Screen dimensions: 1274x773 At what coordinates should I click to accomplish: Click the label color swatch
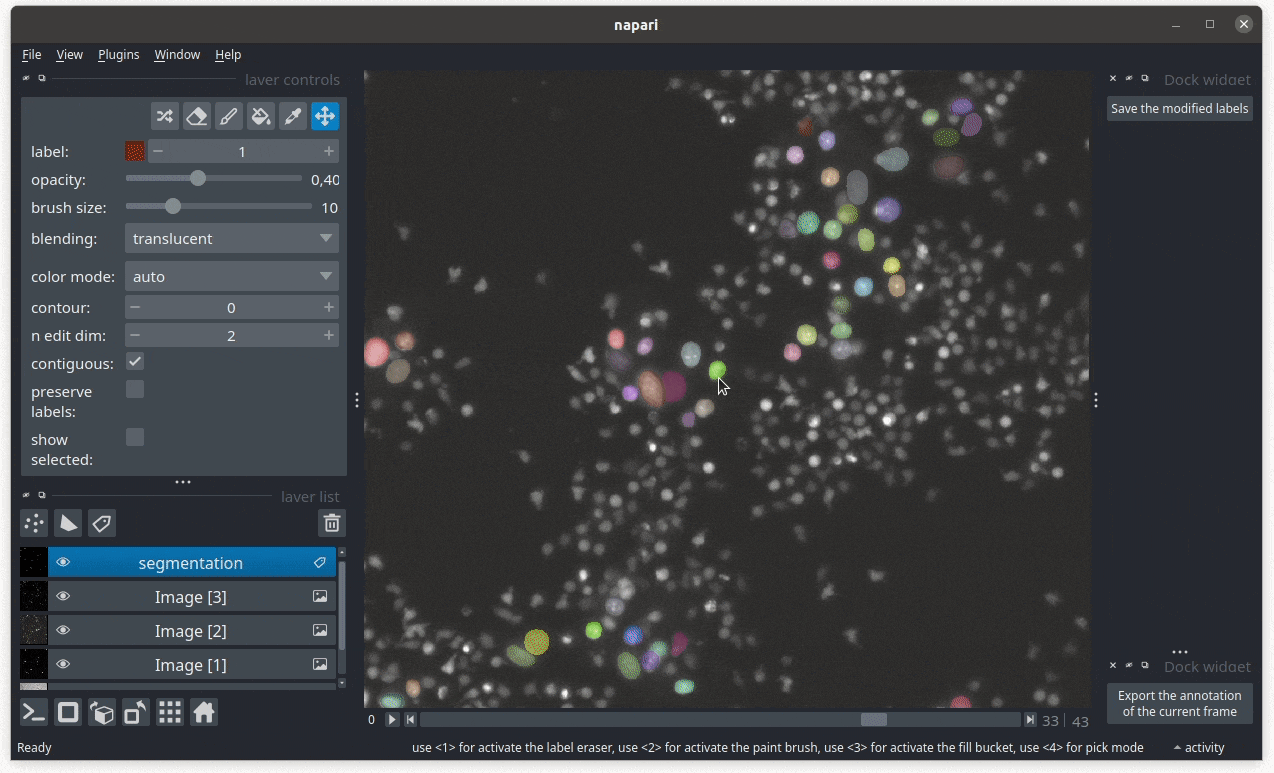click(x=135, y=151)
